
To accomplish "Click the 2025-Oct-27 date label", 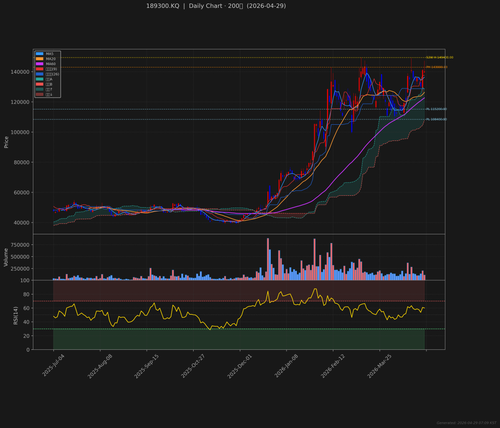I will click(x=193, y=366).
